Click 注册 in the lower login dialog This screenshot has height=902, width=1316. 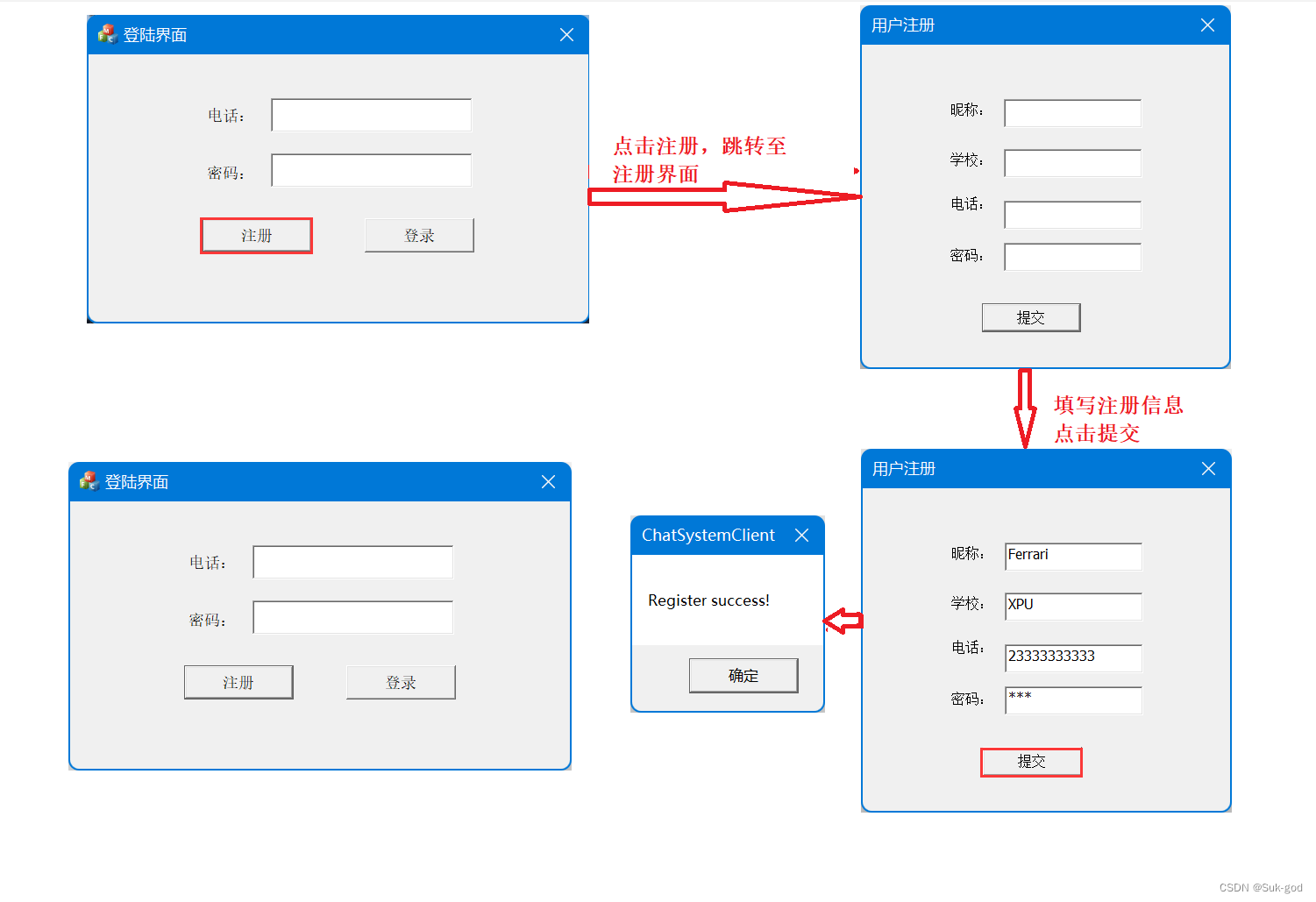coord(238,682)
